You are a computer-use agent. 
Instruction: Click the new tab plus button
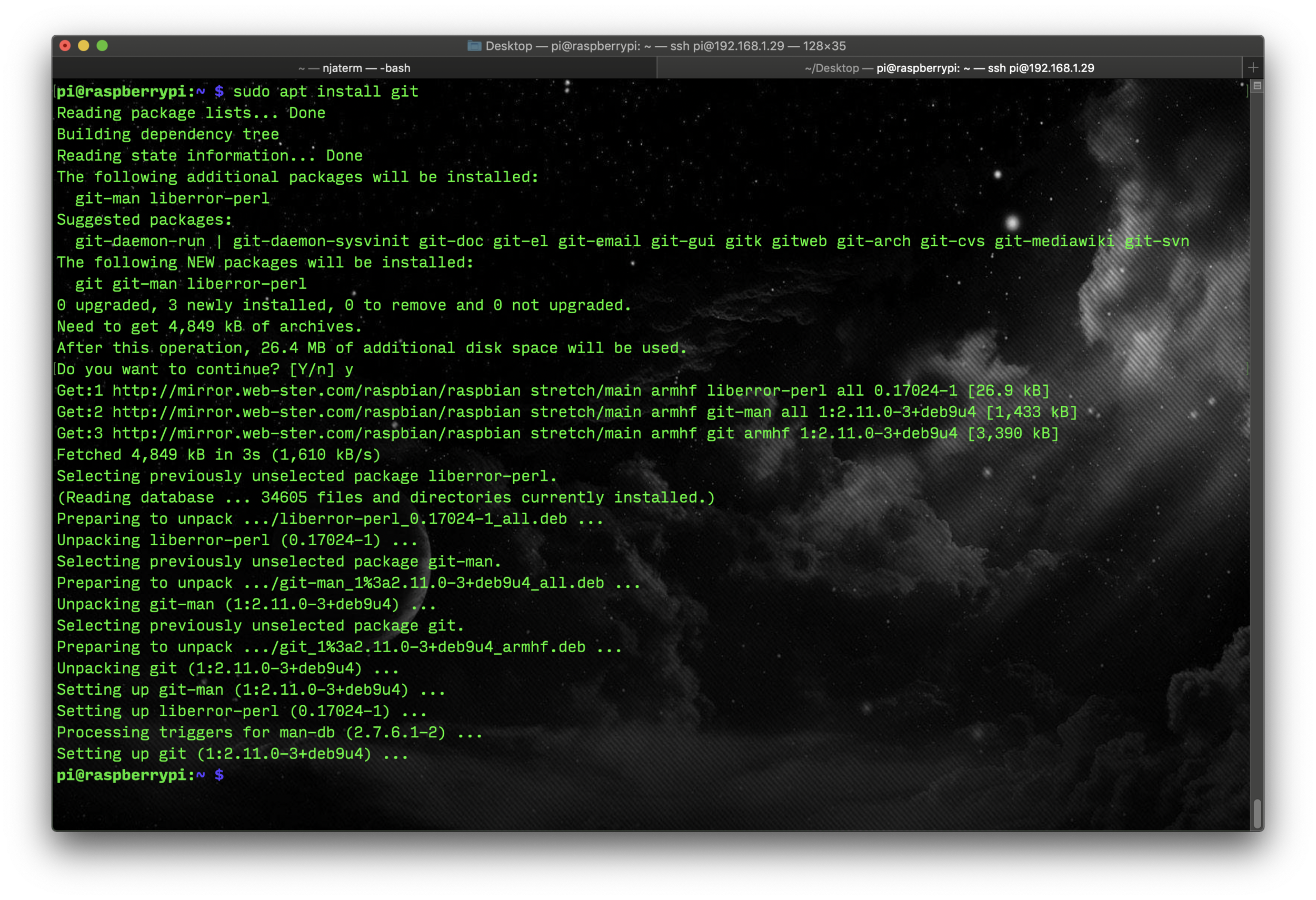[1253, 68]
